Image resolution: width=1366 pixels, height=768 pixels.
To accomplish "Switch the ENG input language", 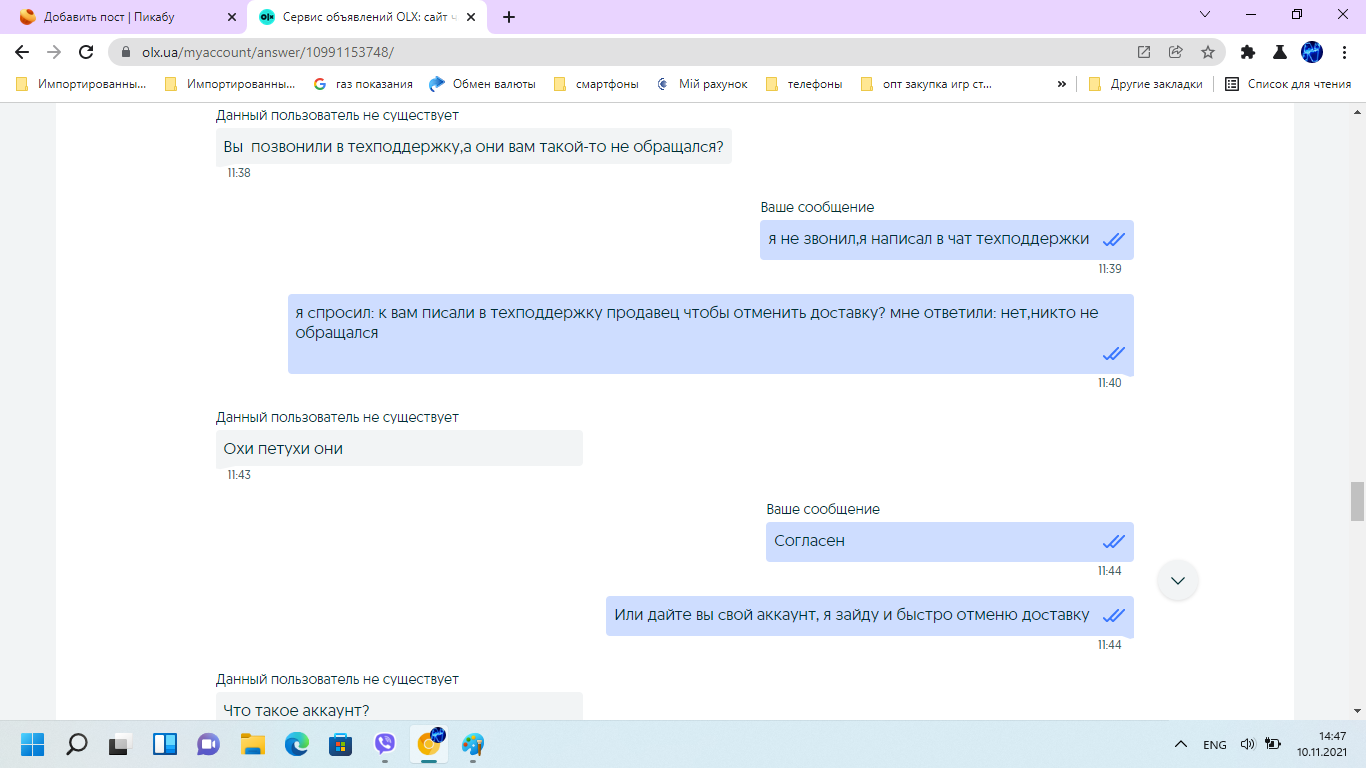I will [x=1214, y=745].
